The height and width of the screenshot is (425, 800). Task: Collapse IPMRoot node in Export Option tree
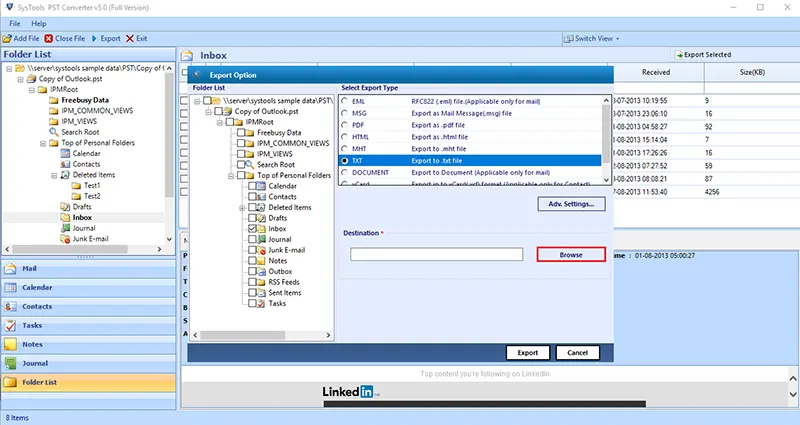click(x=219, y=122)
